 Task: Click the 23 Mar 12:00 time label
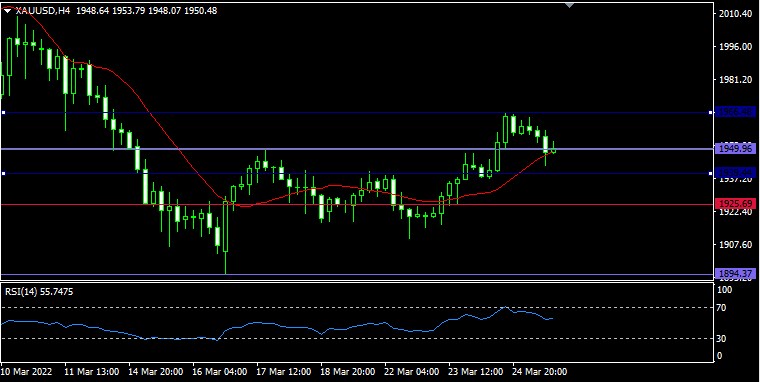click(x=476, y=372)
